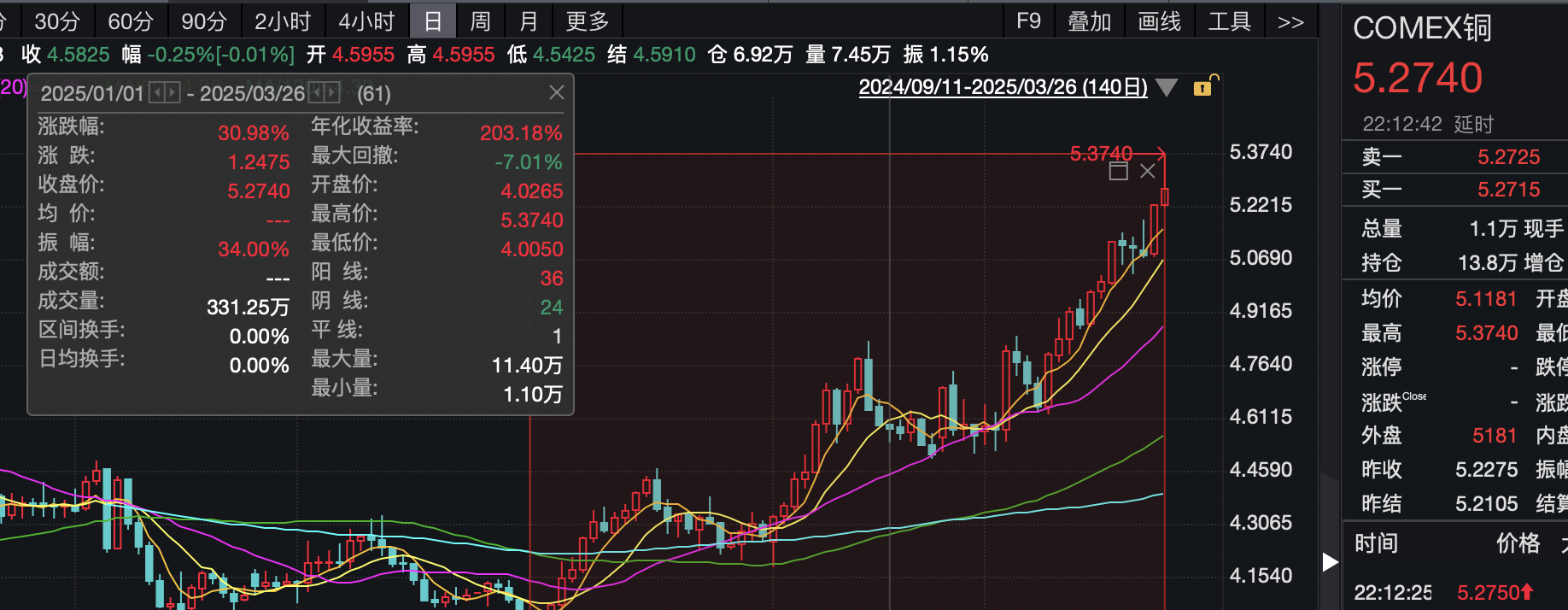The image size is (1568, 610).
Task: Expand the >> overflow toolbar menu
Action: point(1290,21)
